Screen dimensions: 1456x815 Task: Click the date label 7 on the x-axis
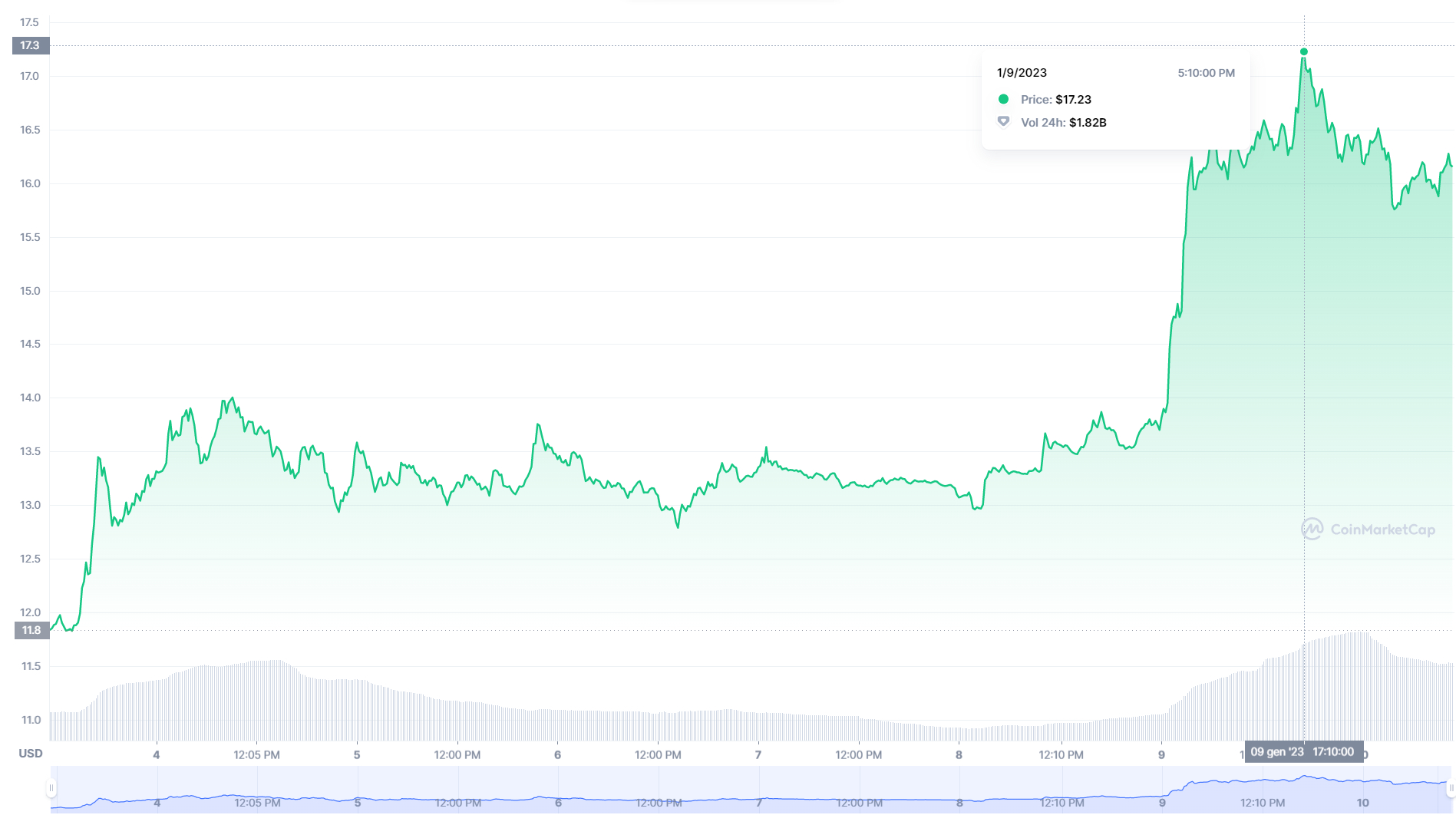758,755
